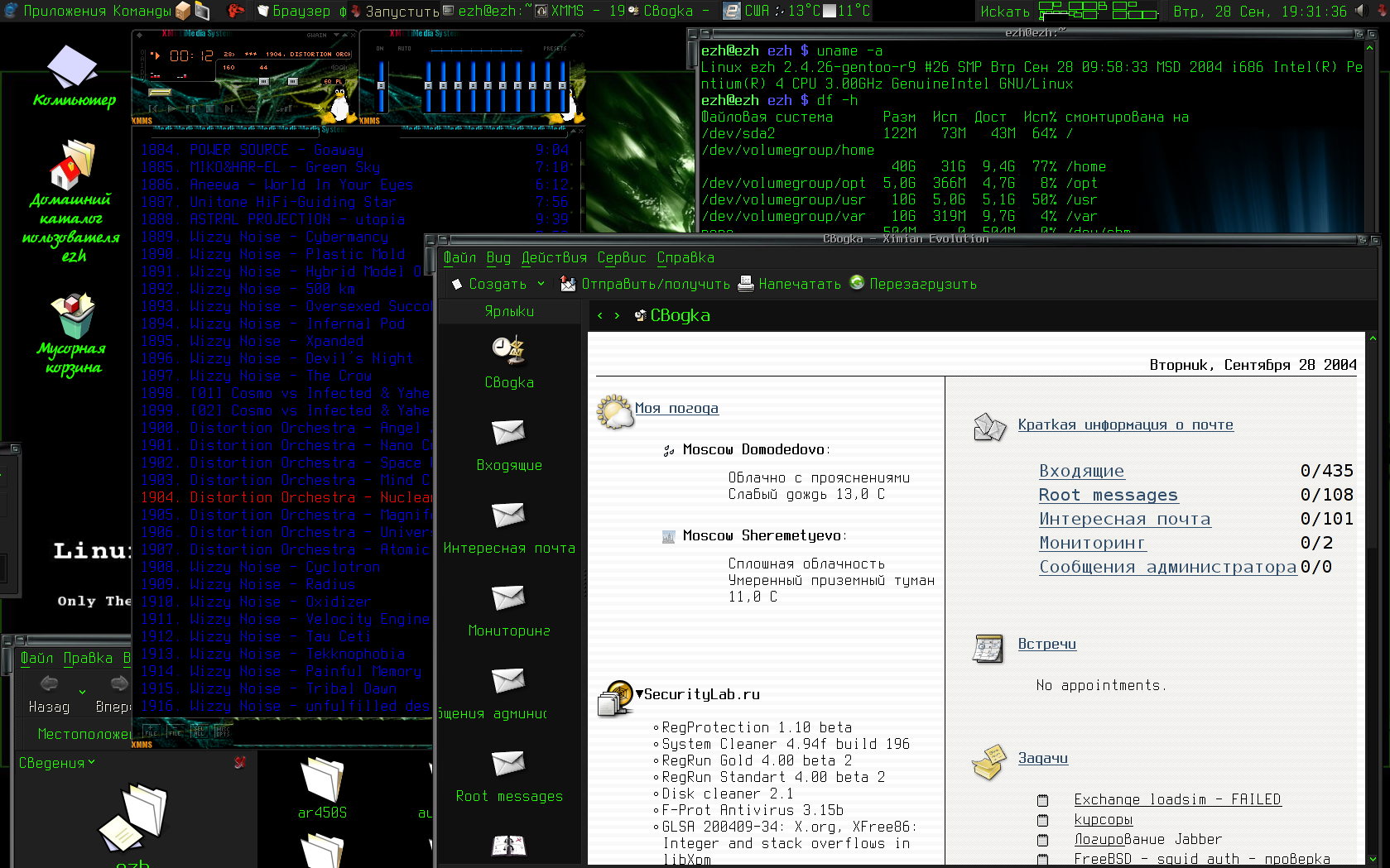Open the Файл menu in Evolution
The height and width of the screenshot is (868, 1390).
(459, 257)
